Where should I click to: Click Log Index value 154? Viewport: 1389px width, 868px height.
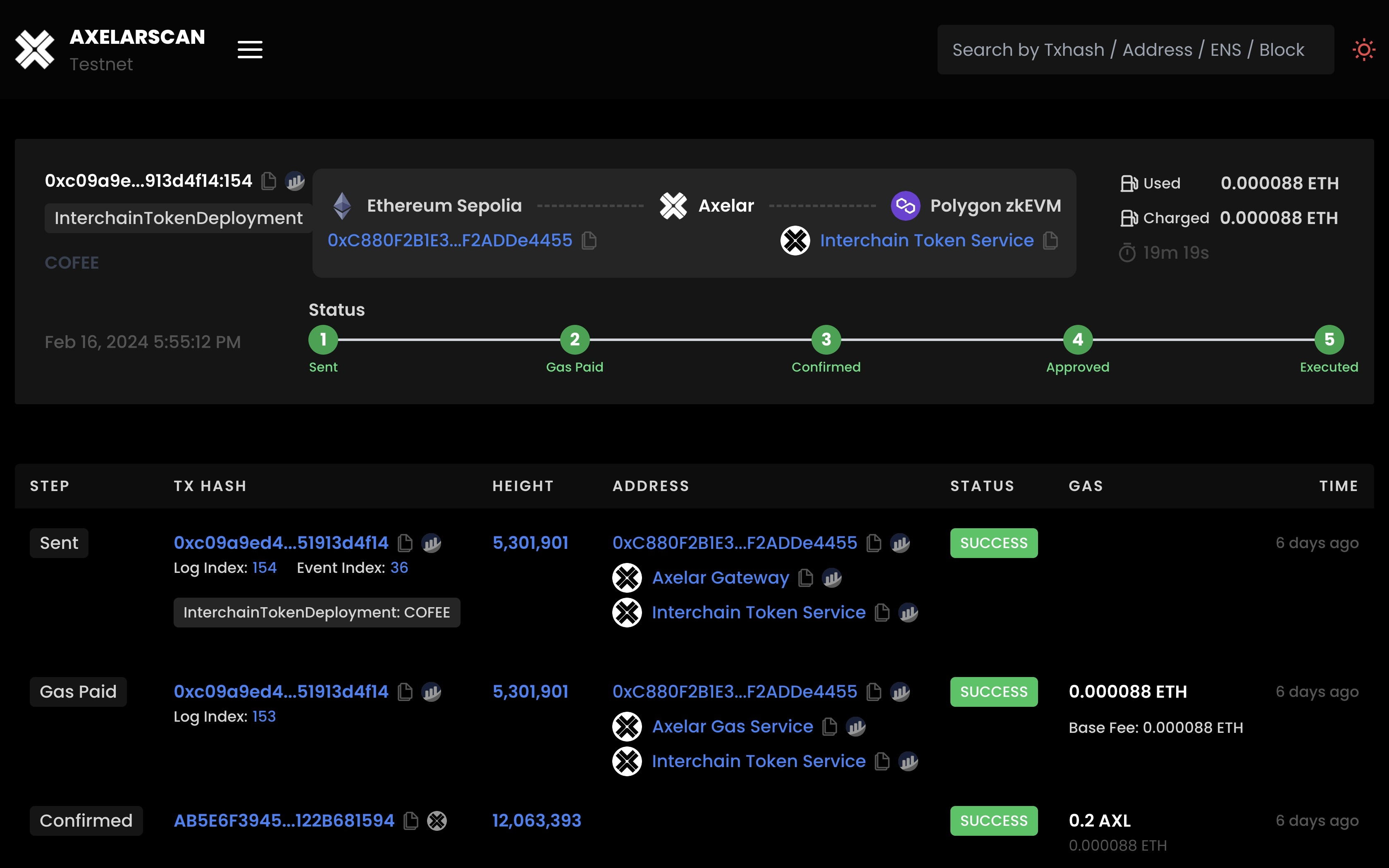point(265,568)
